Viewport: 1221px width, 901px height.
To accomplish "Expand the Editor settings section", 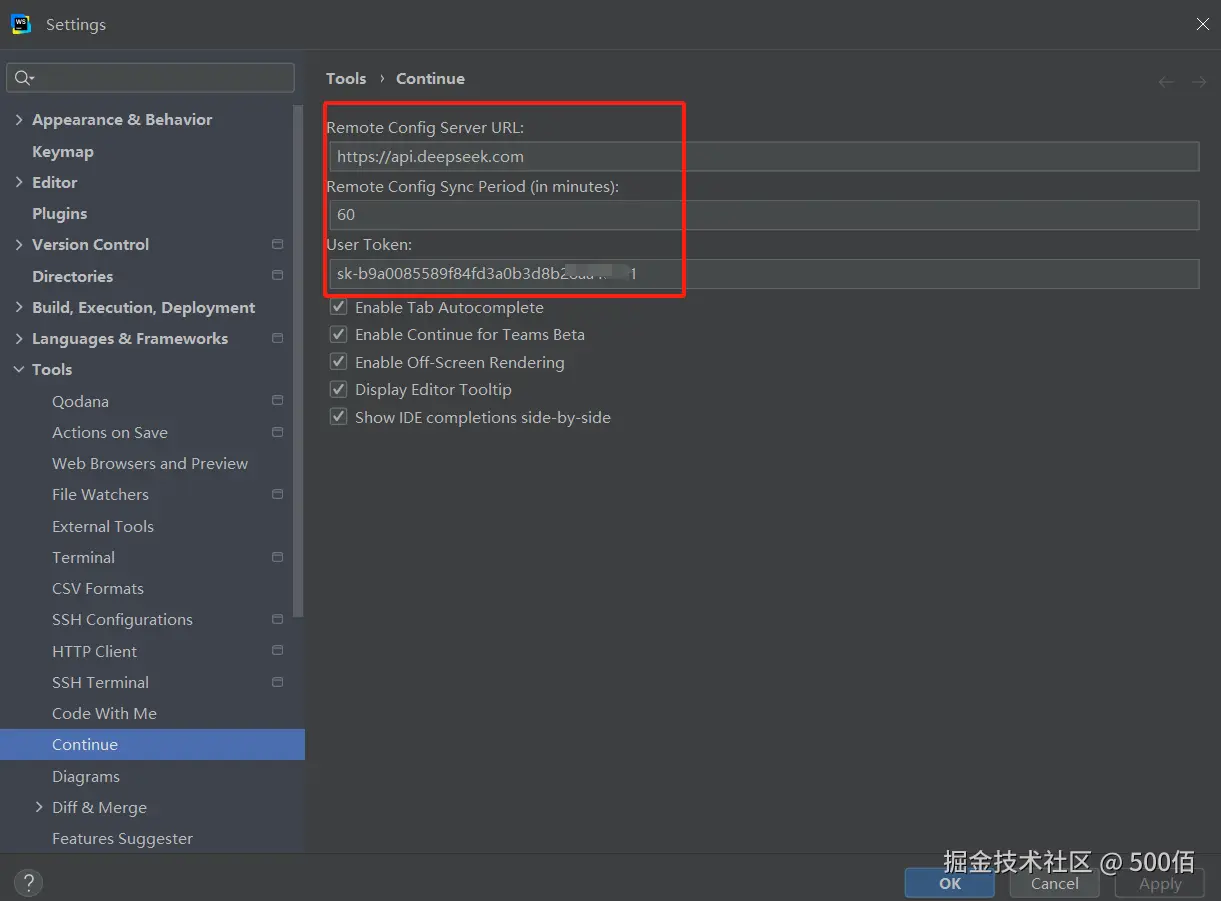I will (x=19, y=182).
